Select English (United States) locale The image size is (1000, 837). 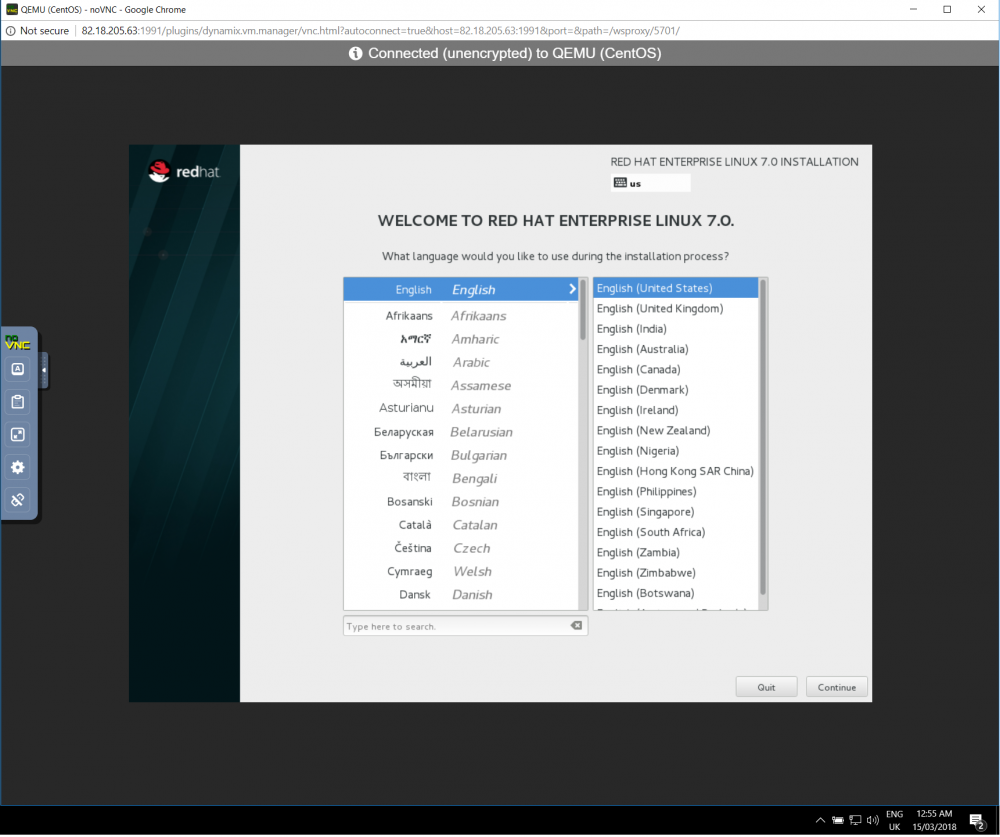pos(675,288)
